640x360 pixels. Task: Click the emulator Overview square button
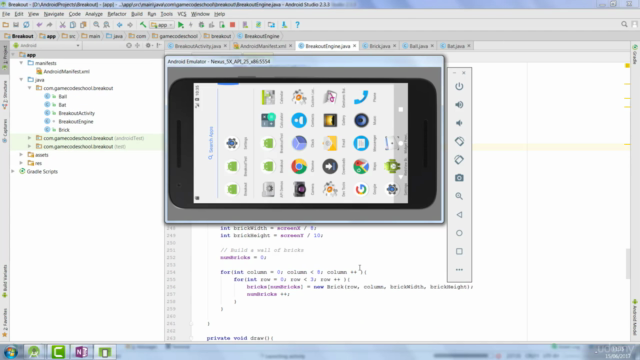click(x=459, y=251)
